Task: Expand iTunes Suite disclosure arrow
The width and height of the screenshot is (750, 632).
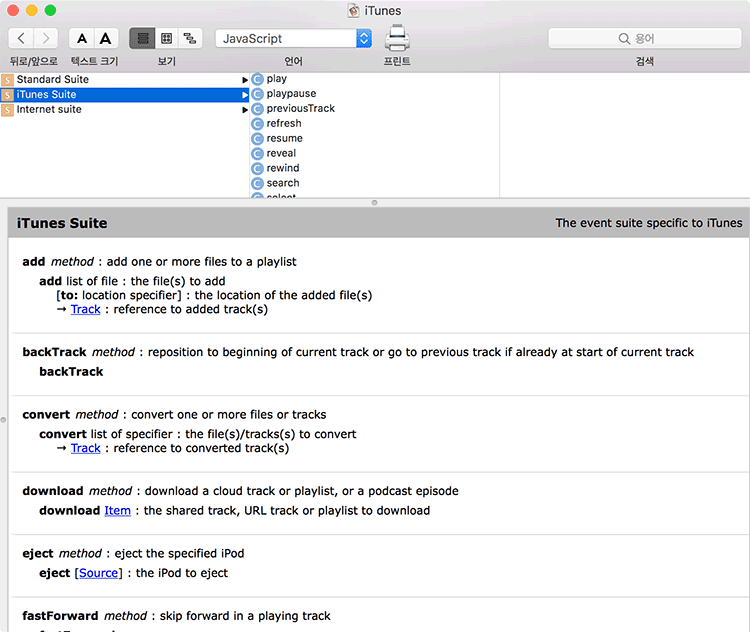Action: tap(245, 95)
